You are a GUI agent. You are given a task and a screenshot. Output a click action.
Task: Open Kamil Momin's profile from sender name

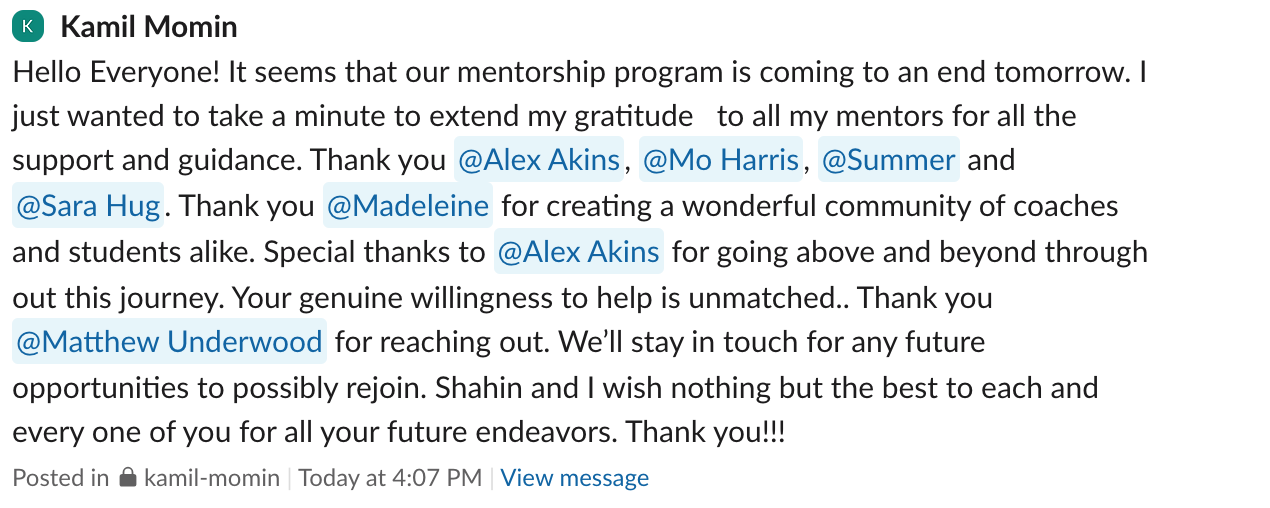pos(149,27)
